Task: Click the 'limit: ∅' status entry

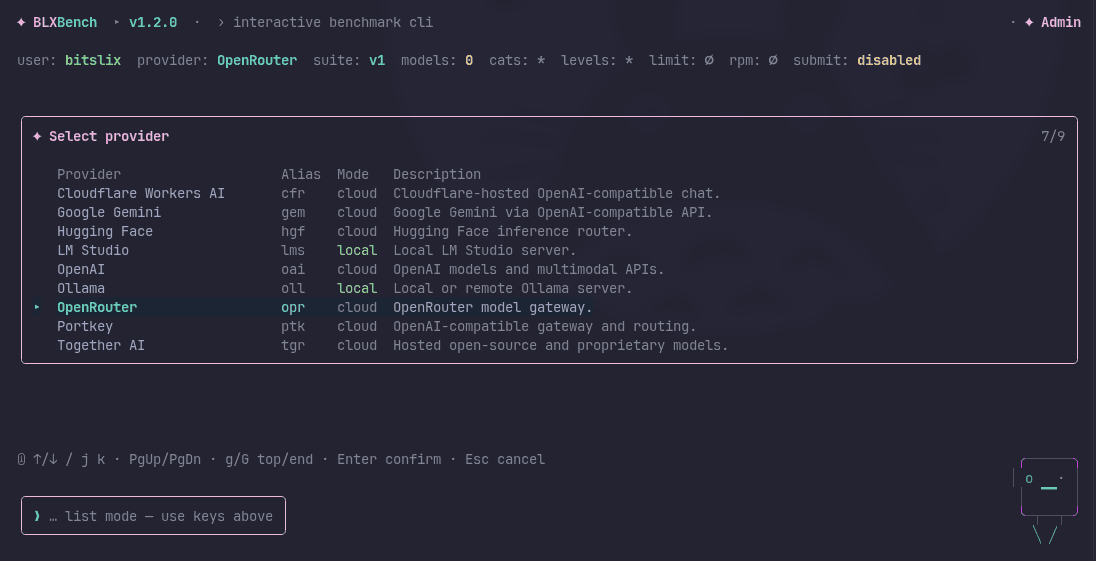Action: (681, 61)
